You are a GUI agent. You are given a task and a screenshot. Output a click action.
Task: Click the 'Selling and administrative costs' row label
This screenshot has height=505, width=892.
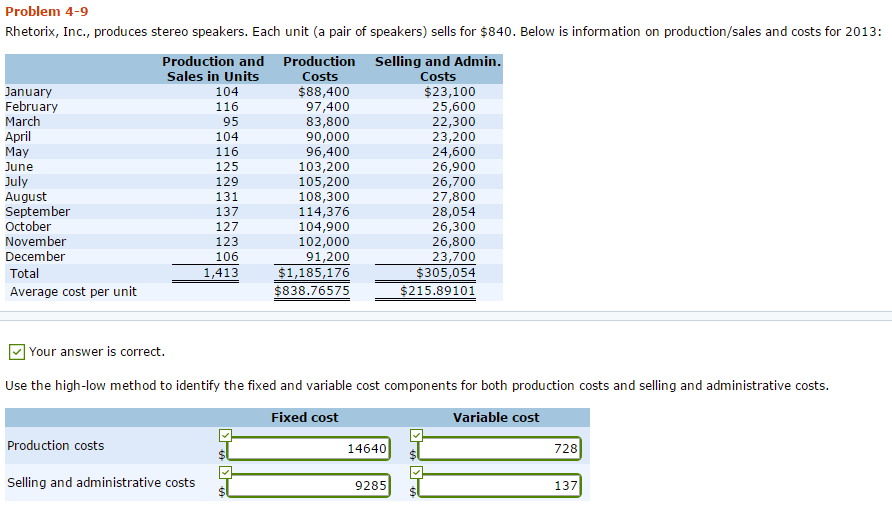[101, 483]
